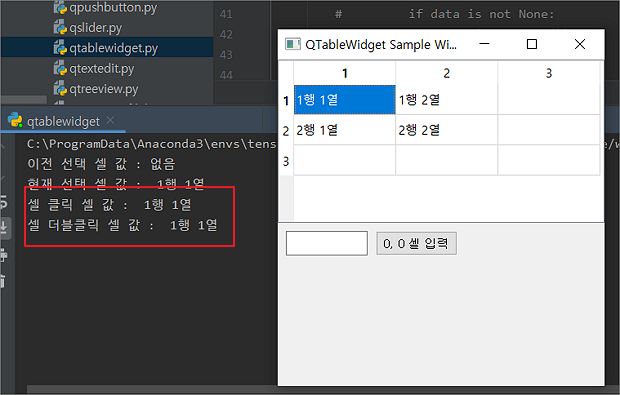Click the Python icon beside qtextedit.py

click(60, 68)
